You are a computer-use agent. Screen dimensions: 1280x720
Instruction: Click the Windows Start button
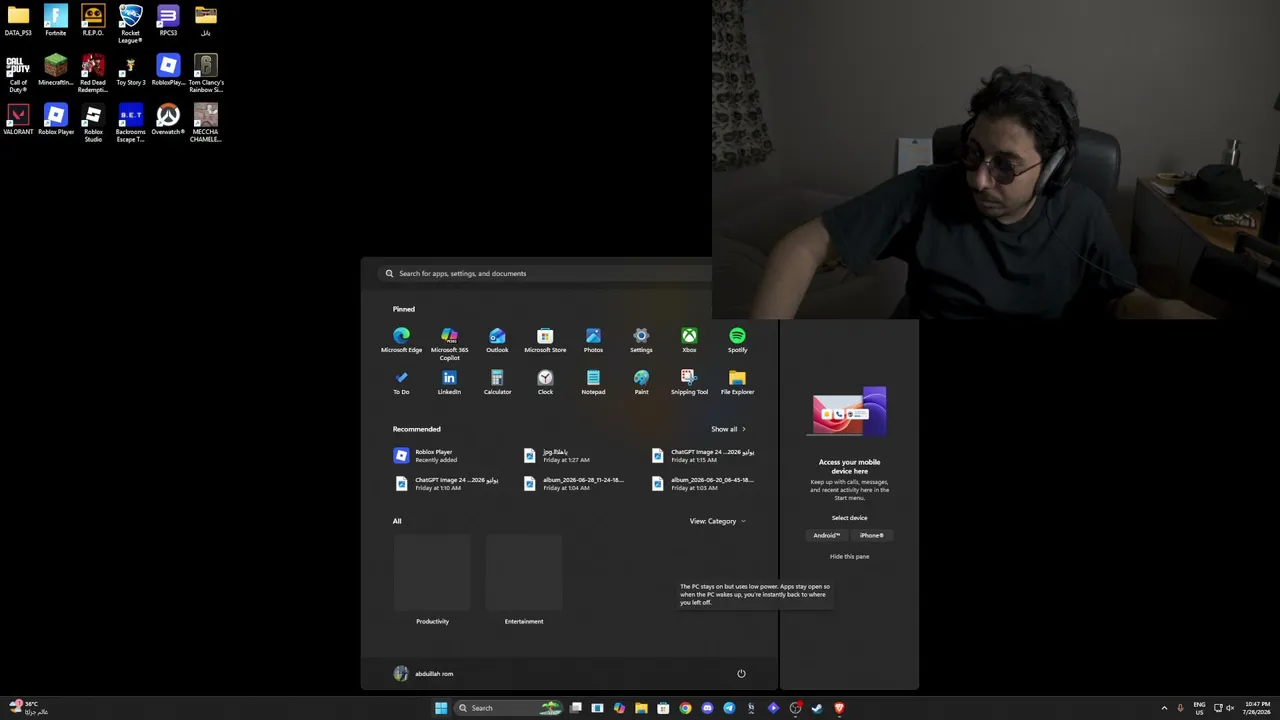(441, 708)
